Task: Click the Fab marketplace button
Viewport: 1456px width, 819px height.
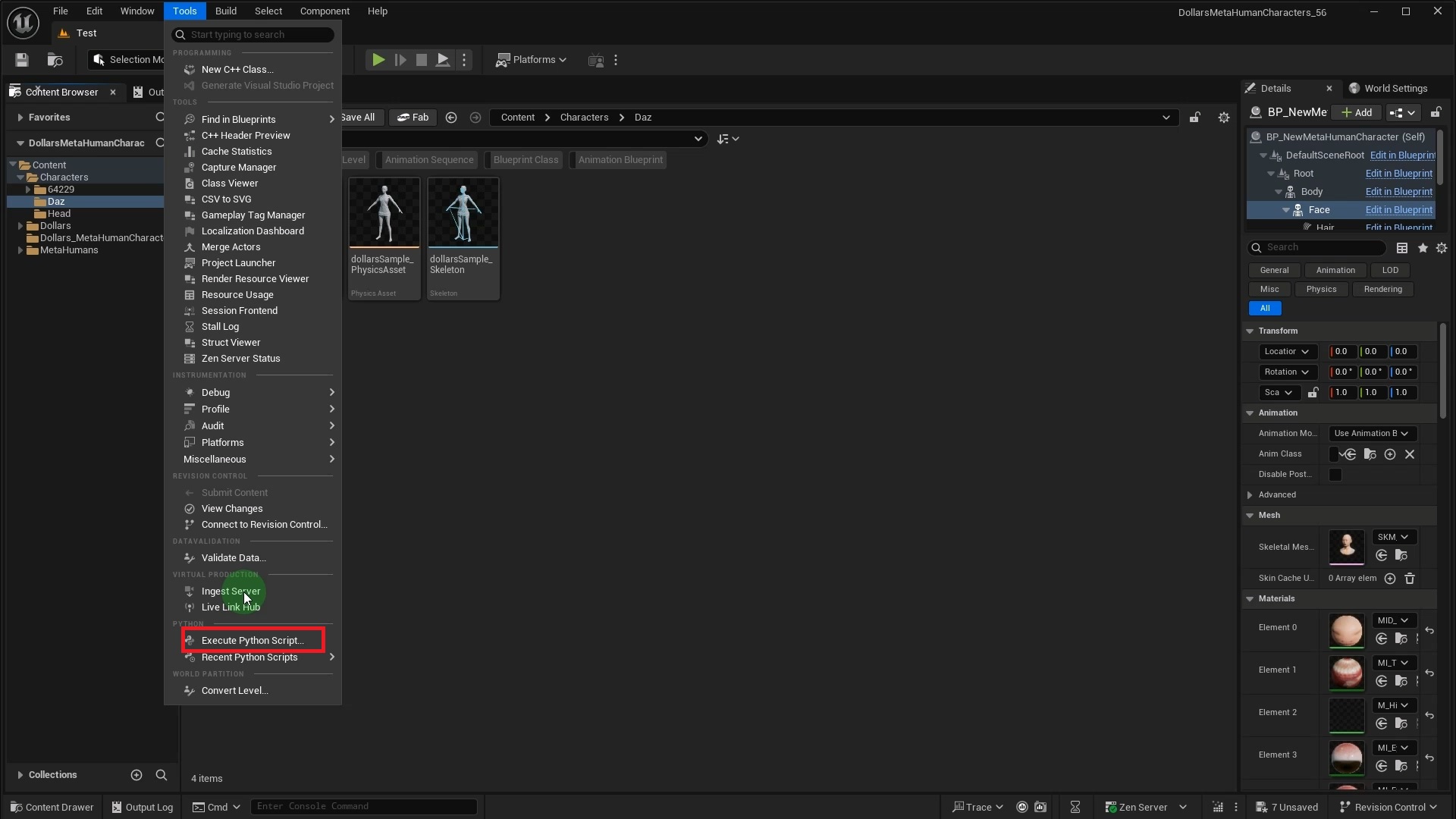Action: click(x=413, y=118)
